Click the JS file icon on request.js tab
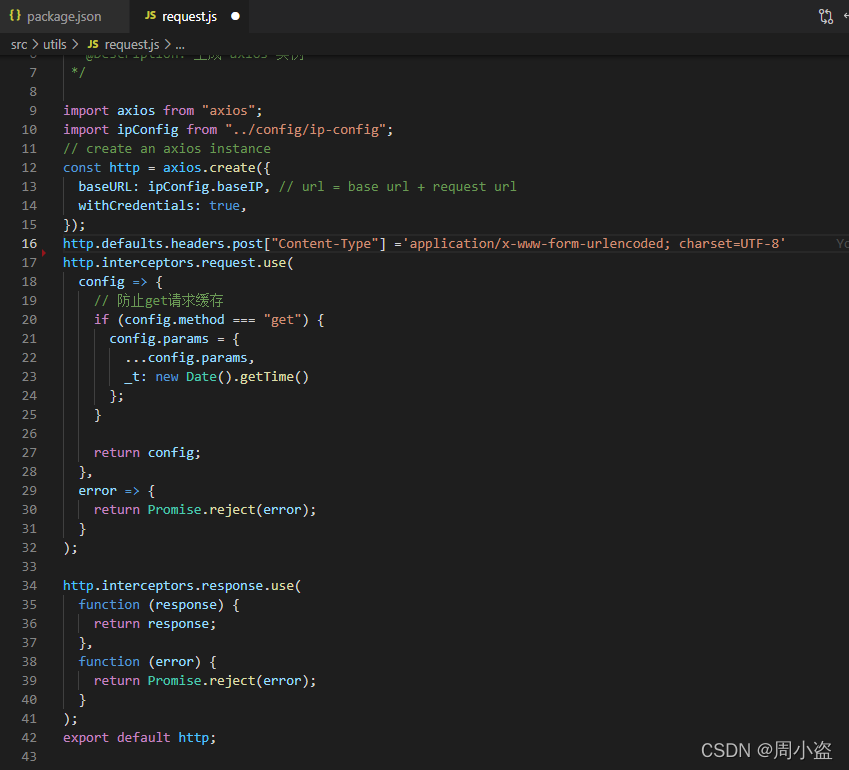This screenshot has width=849, height=770. (151, 16)
